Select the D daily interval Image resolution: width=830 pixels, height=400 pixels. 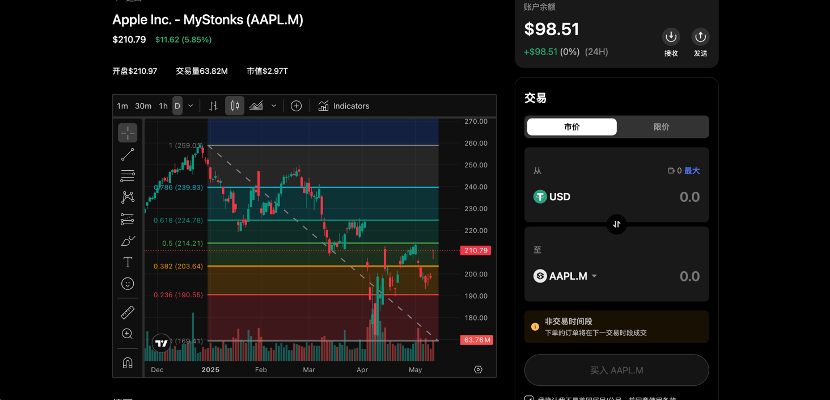click(177, 106)
